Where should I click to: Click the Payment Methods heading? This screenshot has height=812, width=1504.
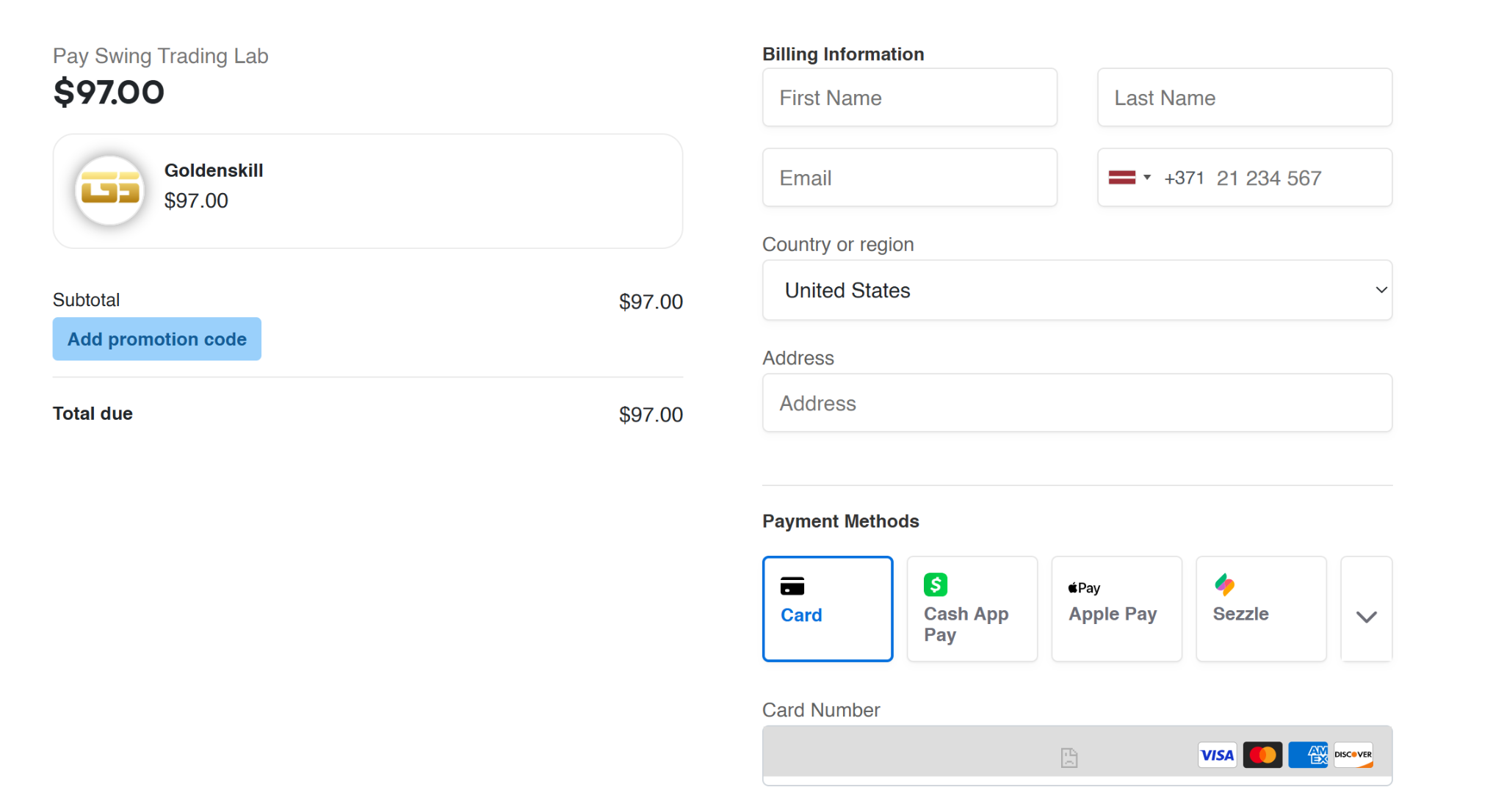(x=841, y=521)
